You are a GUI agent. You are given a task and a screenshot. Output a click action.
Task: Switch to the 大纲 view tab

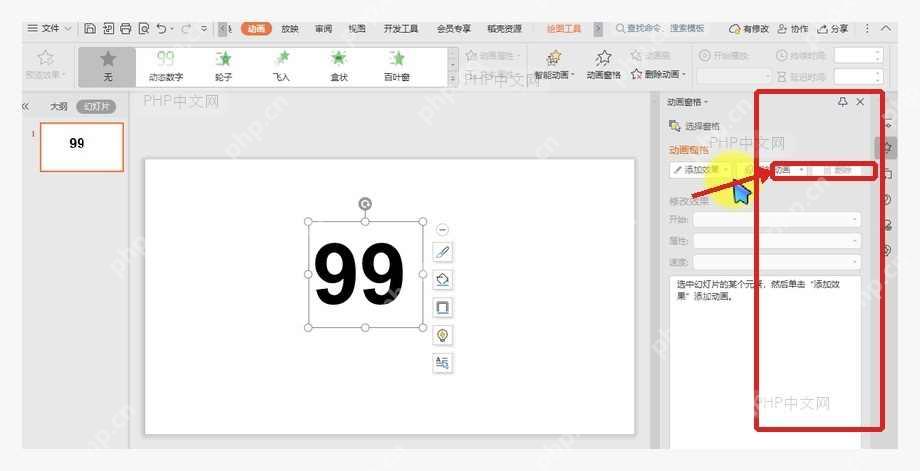pyautogui.click(x=58, y=107)
